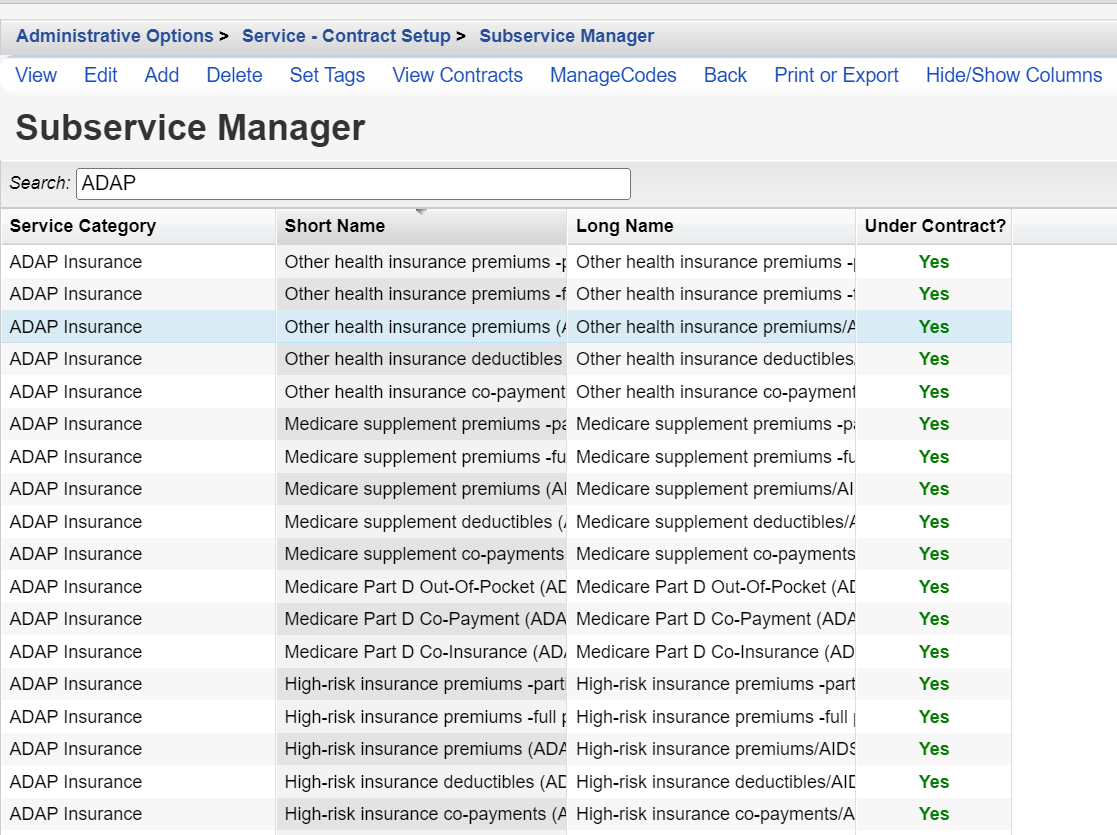The height and width of the screenshot is (835, 1117).
Task: Select row Other health insurance premiums -p
Action: tap(506, 262)
